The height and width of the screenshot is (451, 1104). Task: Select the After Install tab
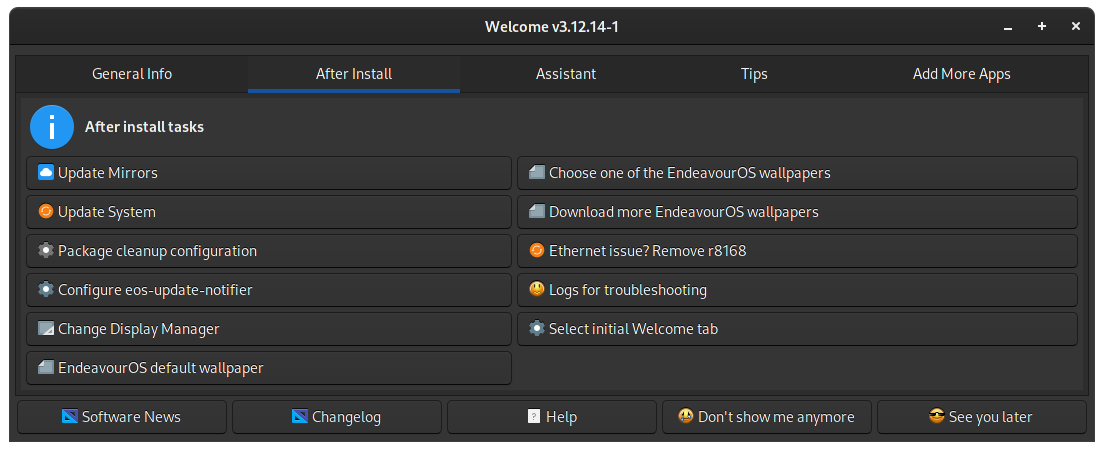coord(354,74)
